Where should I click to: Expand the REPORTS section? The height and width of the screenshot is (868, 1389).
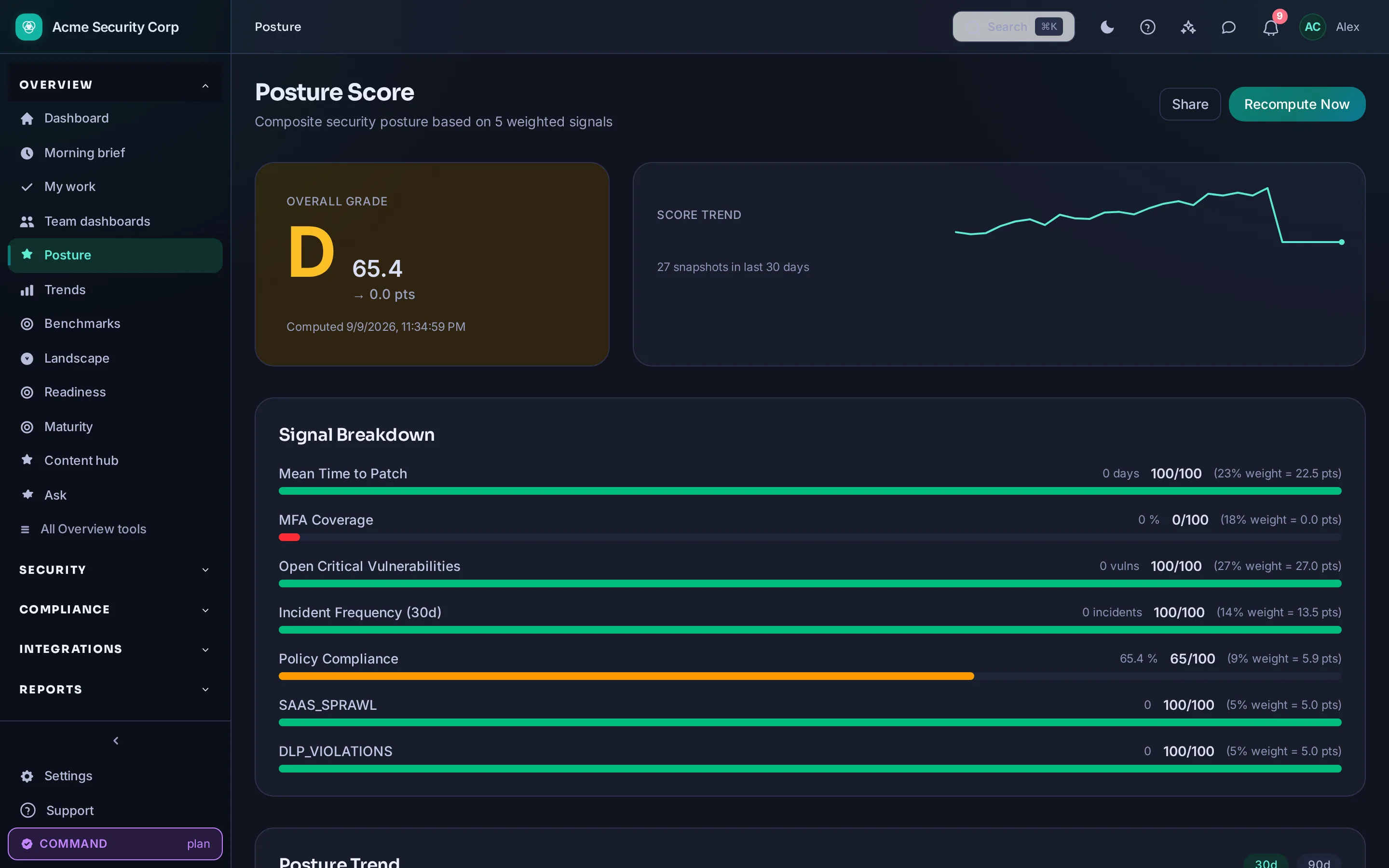pyautogui.click(x=115, y=689)
